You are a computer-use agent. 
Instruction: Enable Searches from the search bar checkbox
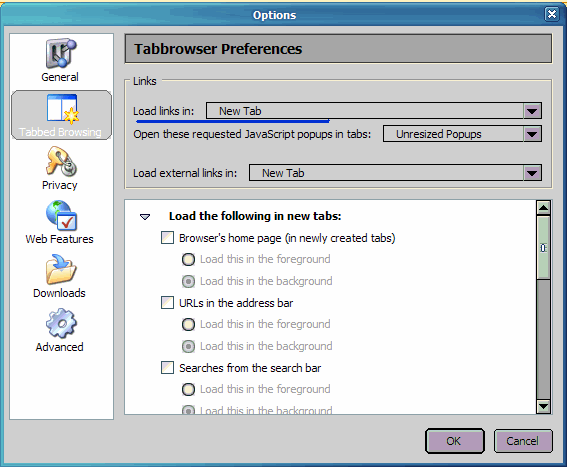point(167,368)
